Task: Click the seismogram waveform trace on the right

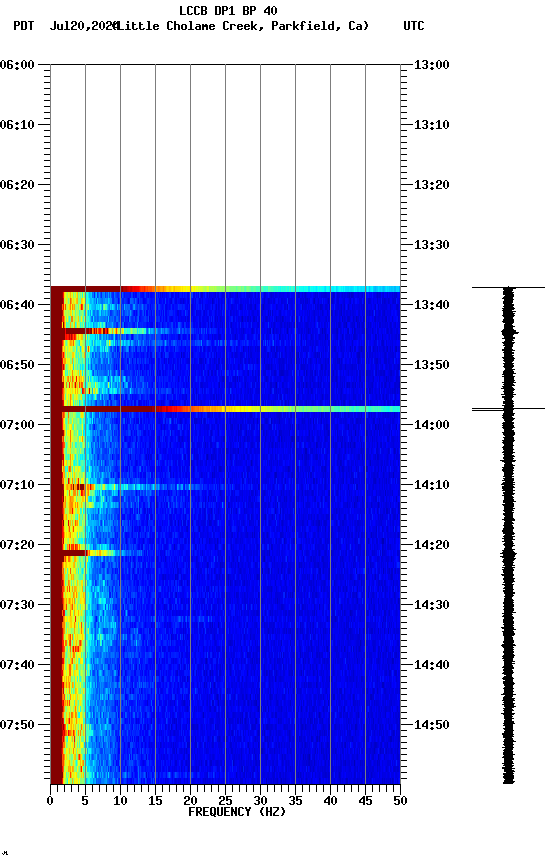Action: (508, 535)
